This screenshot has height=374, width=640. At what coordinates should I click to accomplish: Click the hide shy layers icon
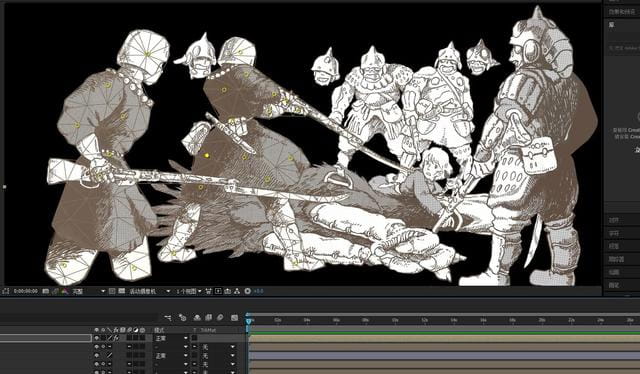tap(197, 318)
